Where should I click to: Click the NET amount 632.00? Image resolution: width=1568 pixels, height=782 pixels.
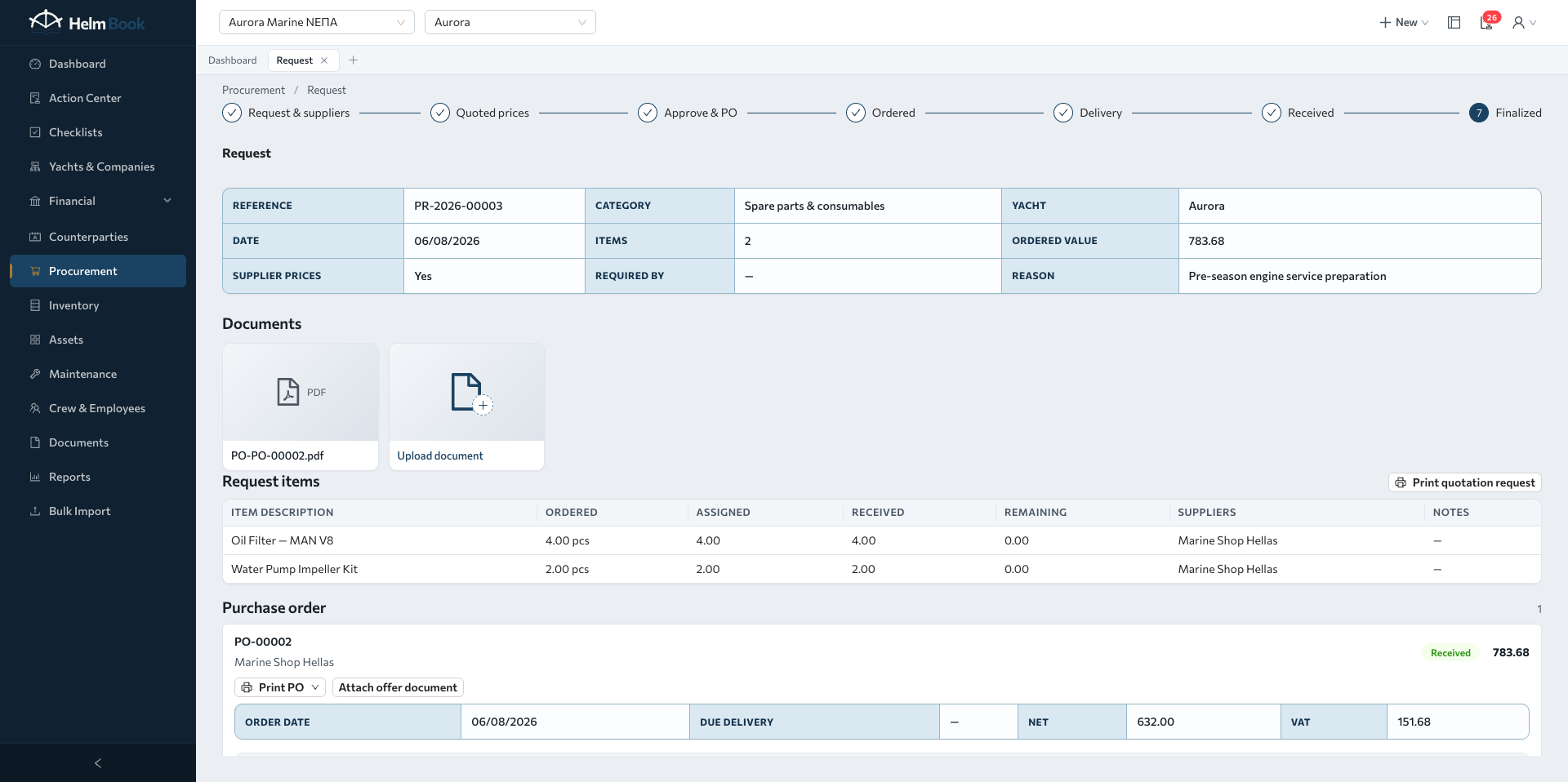click(x=1156, y=722)
